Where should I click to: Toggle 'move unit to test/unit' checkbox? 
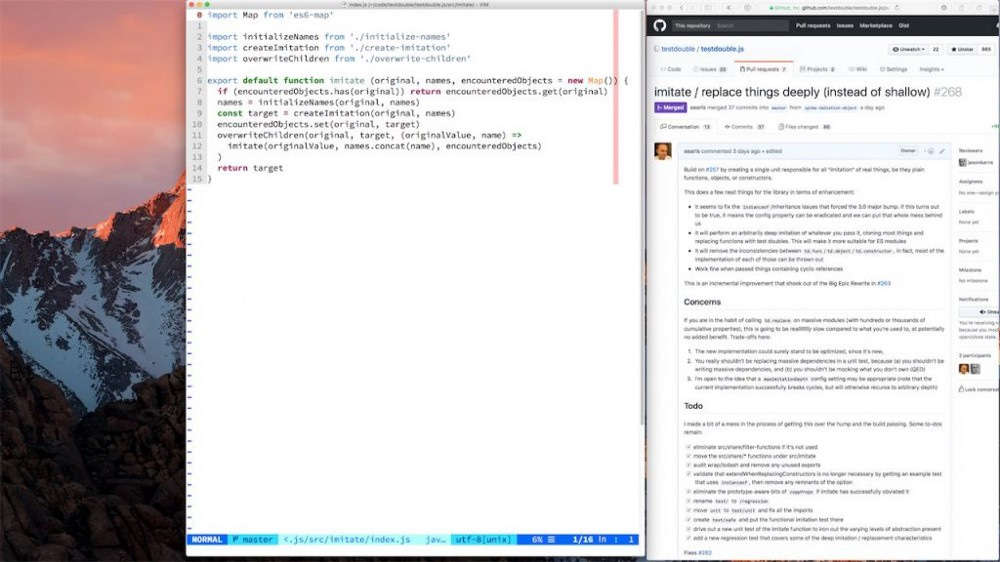point(688,510)
